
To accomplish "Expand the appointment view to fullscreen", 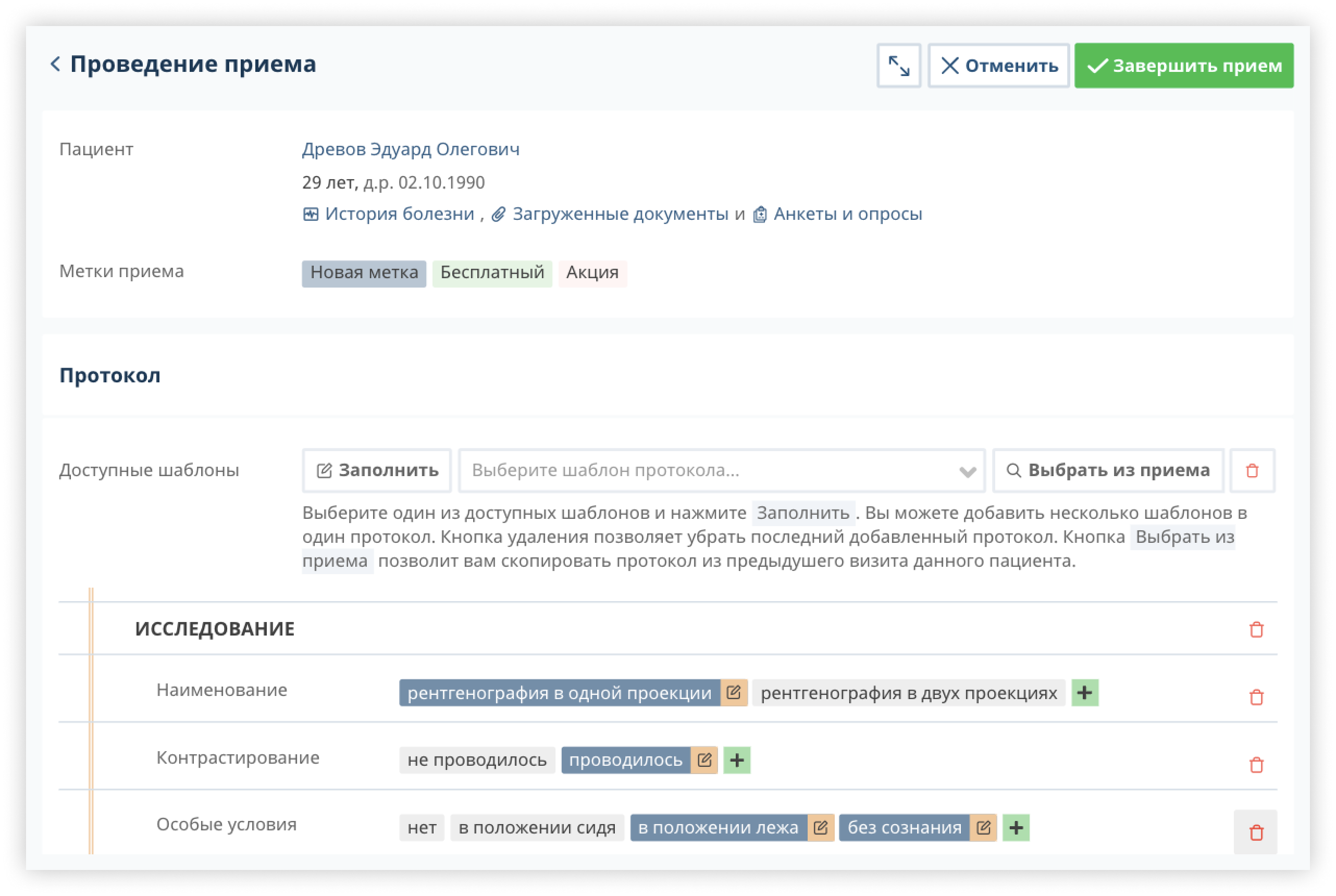I will 898,66.
